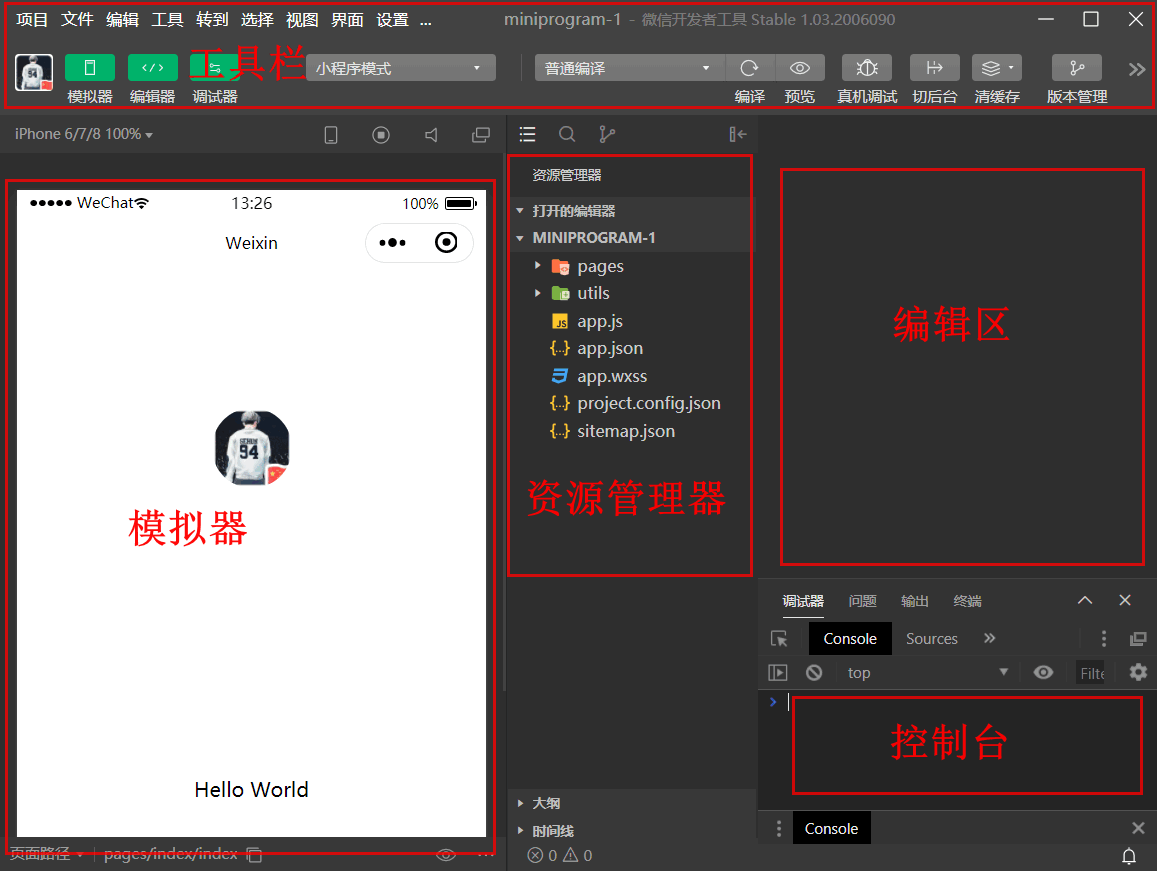
Task: Open console settings gear icon
Action: [1139, 672]
